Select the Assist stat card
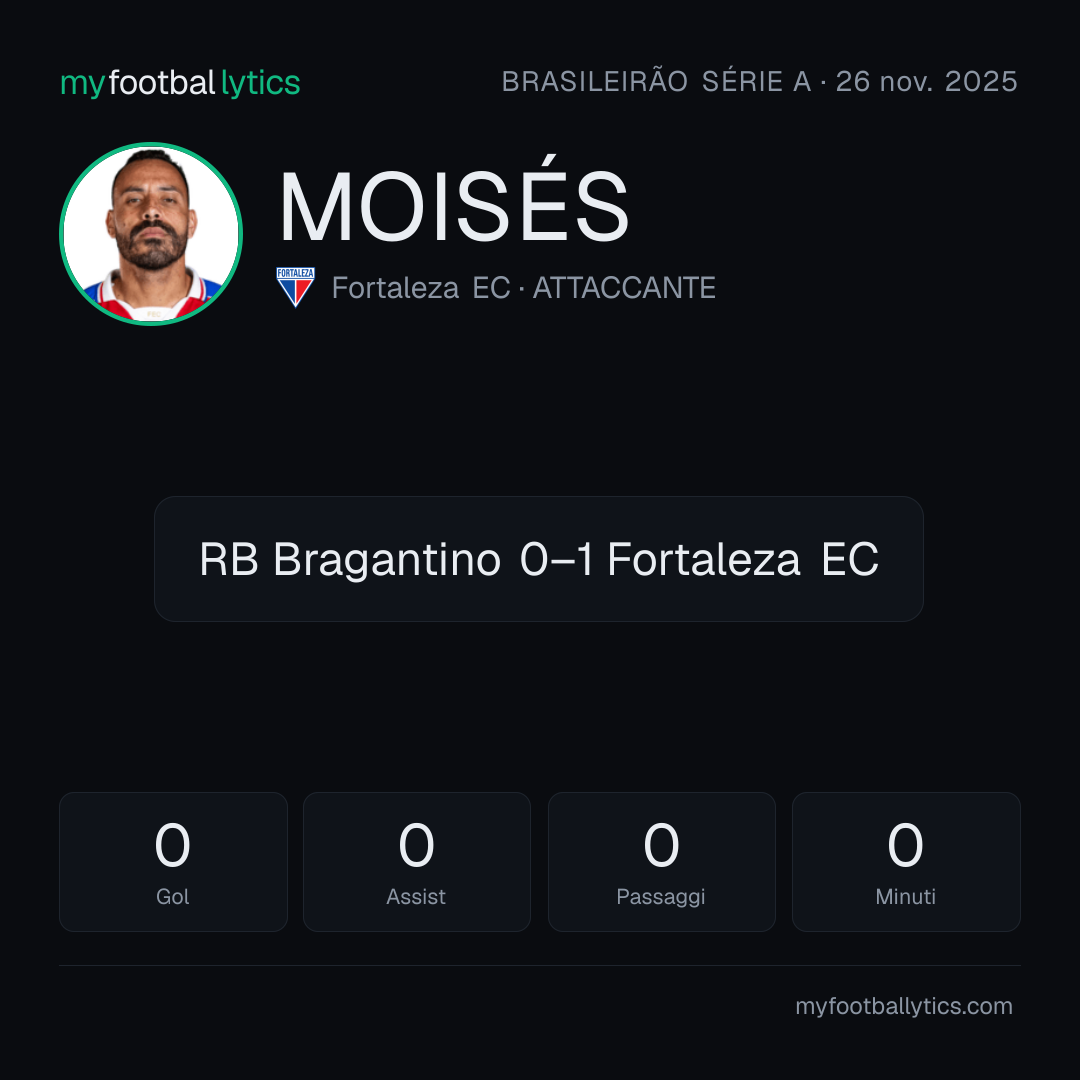1080x1080 pixels. point(417,862)
